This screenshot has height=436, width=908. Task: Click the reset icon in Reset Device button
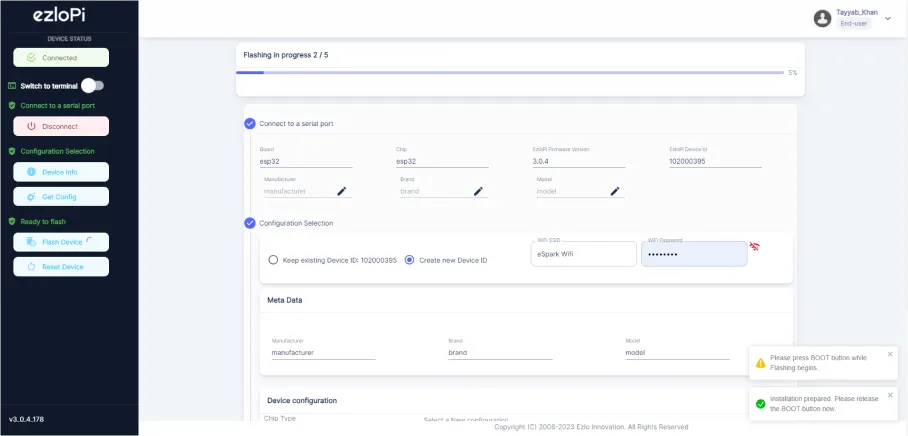pyautogui.click(x=31, y=267)
